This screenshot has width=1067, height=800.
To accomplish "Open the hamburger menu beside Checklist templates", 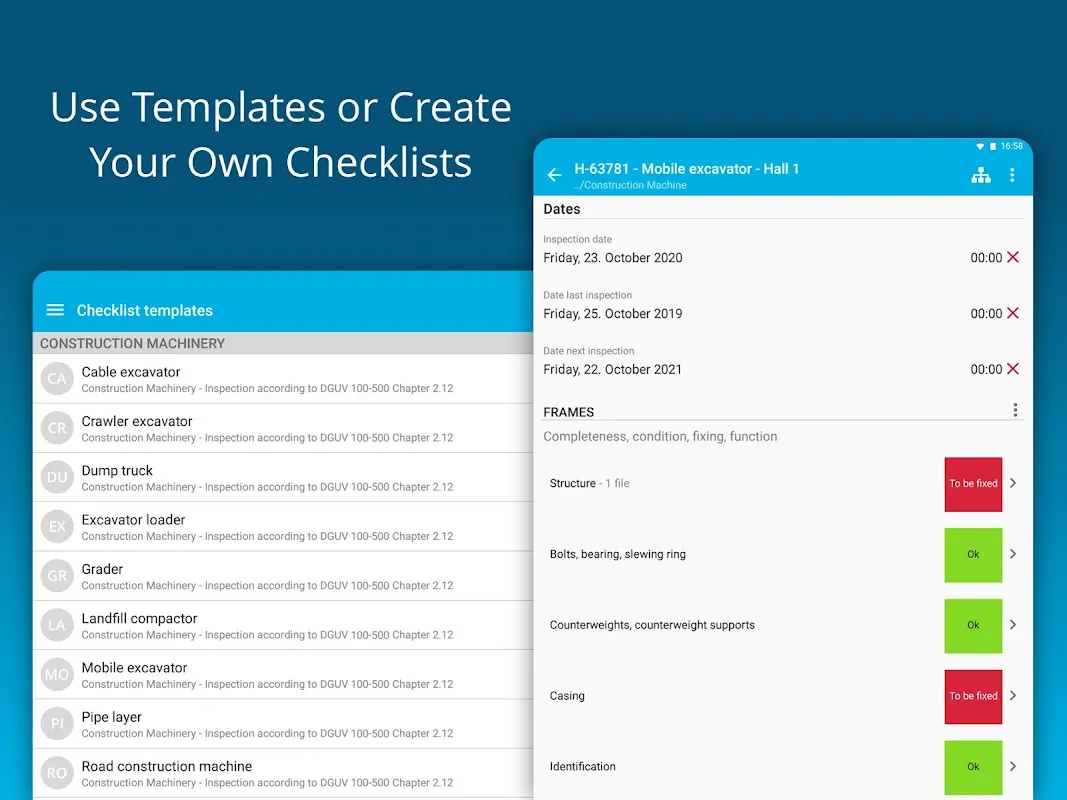I will click(56, 310).
